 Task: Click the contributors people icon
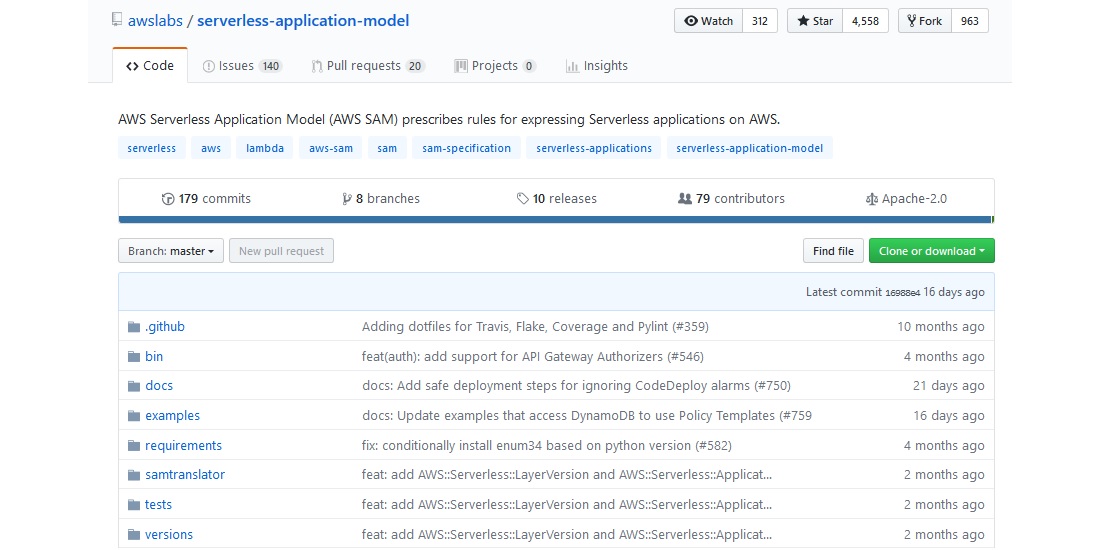click(x=684, y=199)
